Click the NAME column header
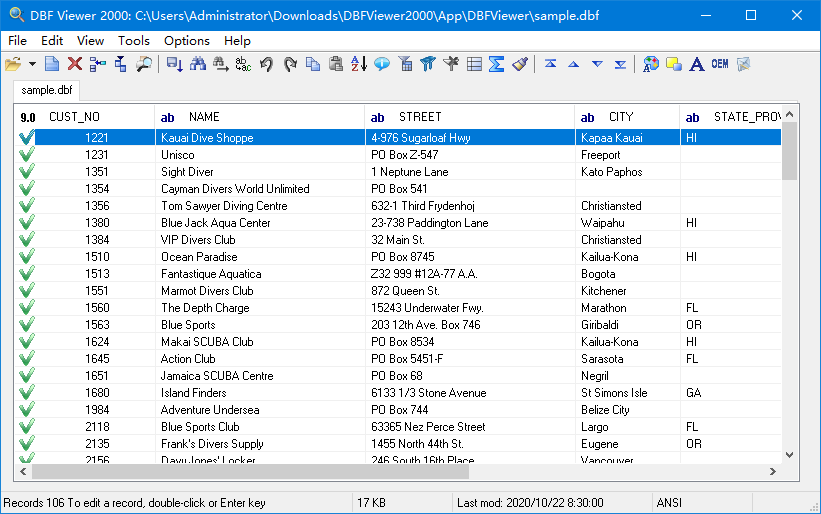This screenshot has height=514, width=821. point(260,117)
